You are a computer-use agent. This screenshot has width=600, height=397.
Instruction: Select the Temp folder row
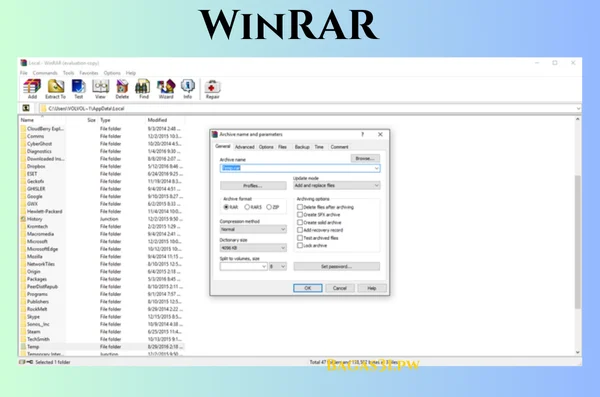pyautogui.click(x=102, y=347)
